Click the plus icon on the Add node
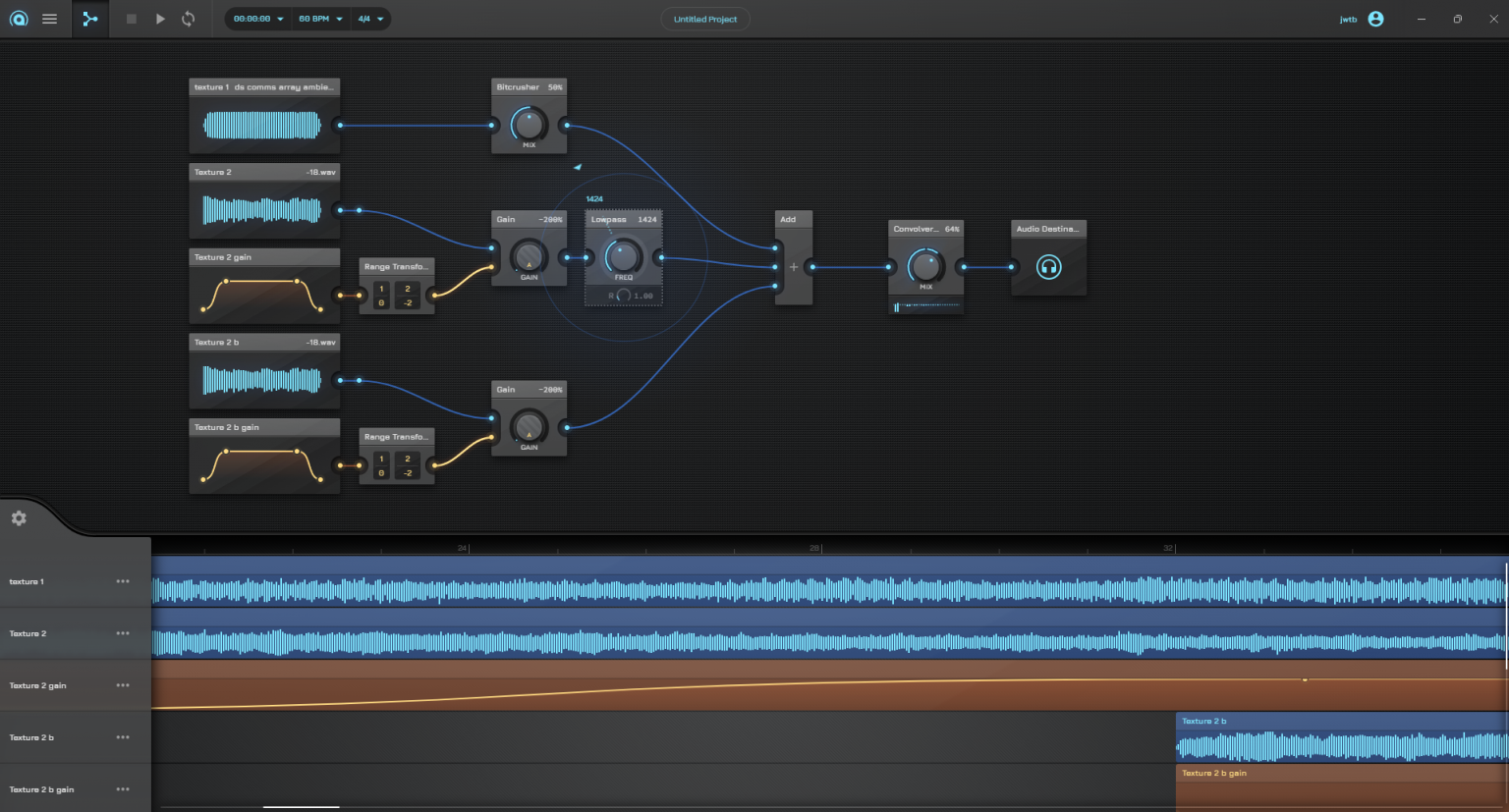Image resolution: width=1509 pixels, height=812 pixels. tap(793, 266)
